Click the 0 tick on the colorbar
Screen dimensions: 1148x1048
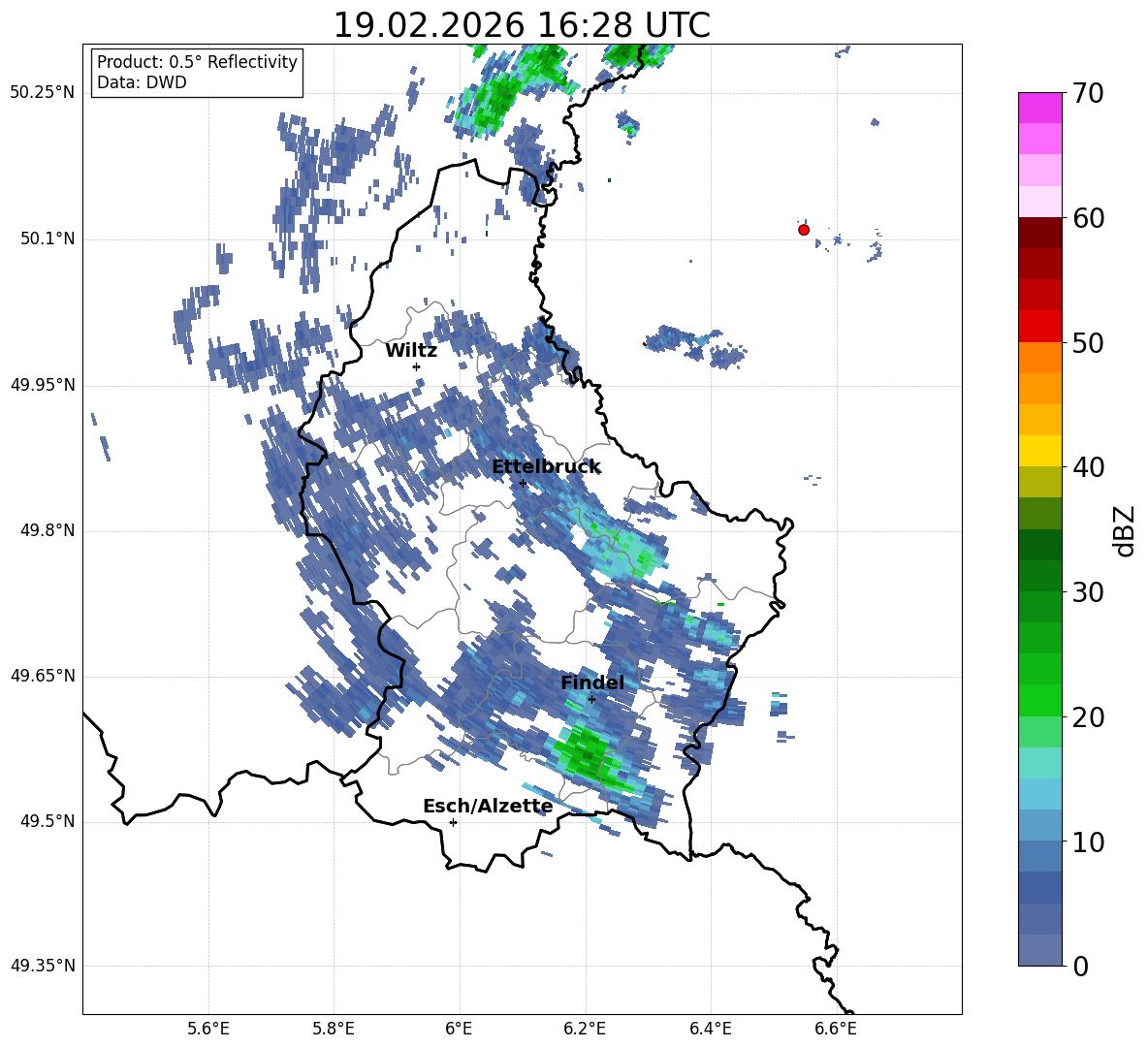pyautogui.click(x=1080, y=966)
